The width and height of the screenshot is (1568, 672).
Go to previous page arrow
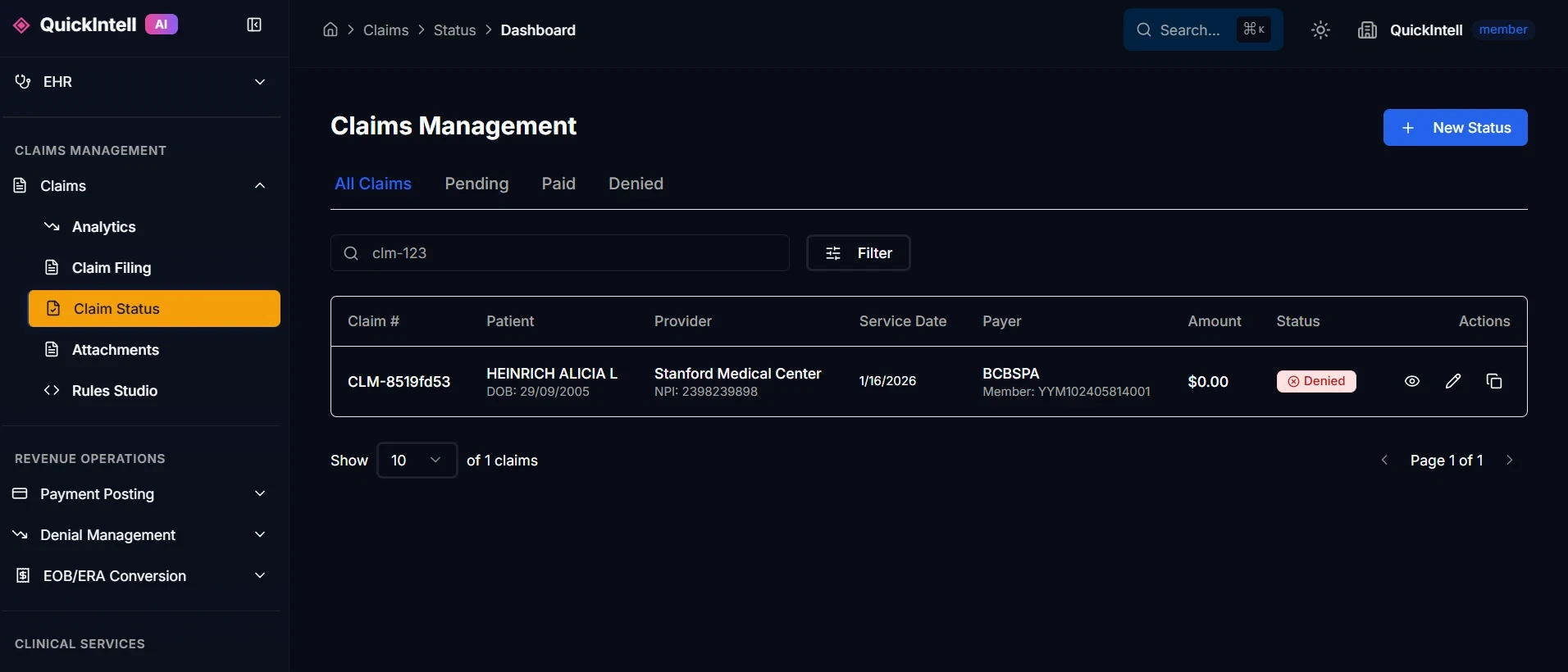point(1384,460)
